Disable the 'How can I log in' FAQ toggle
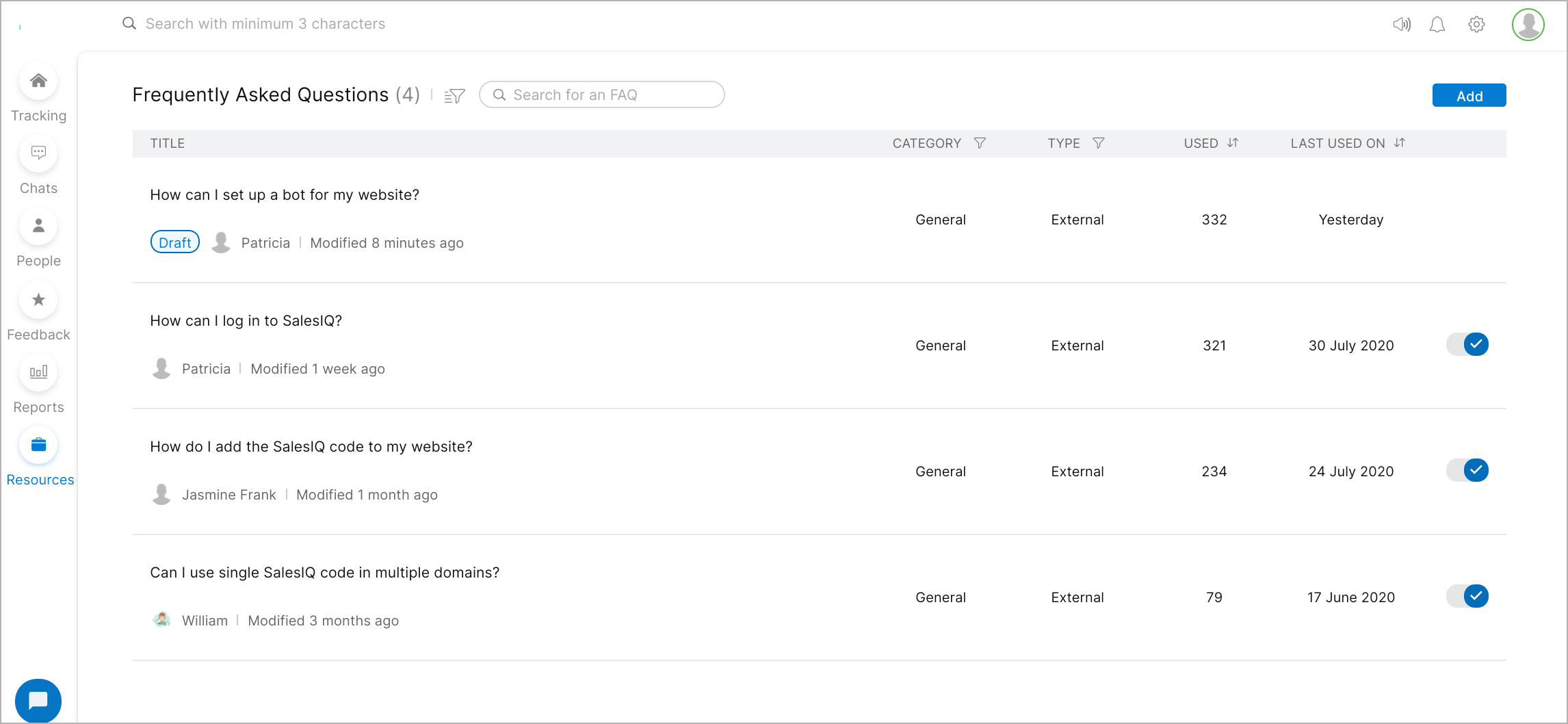 [1467, 344]
